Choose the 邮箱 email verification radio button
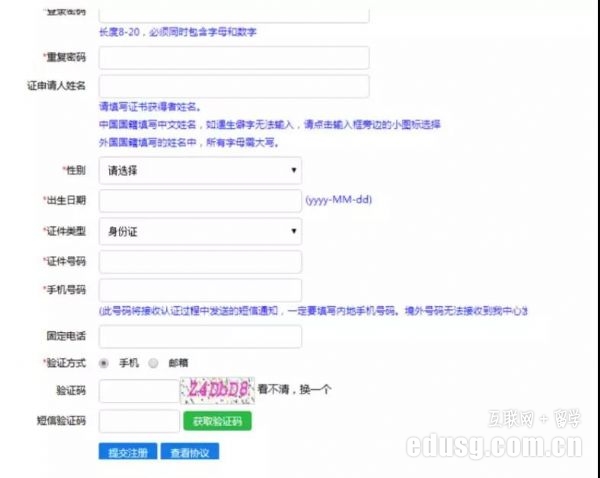 click(153, 363)
